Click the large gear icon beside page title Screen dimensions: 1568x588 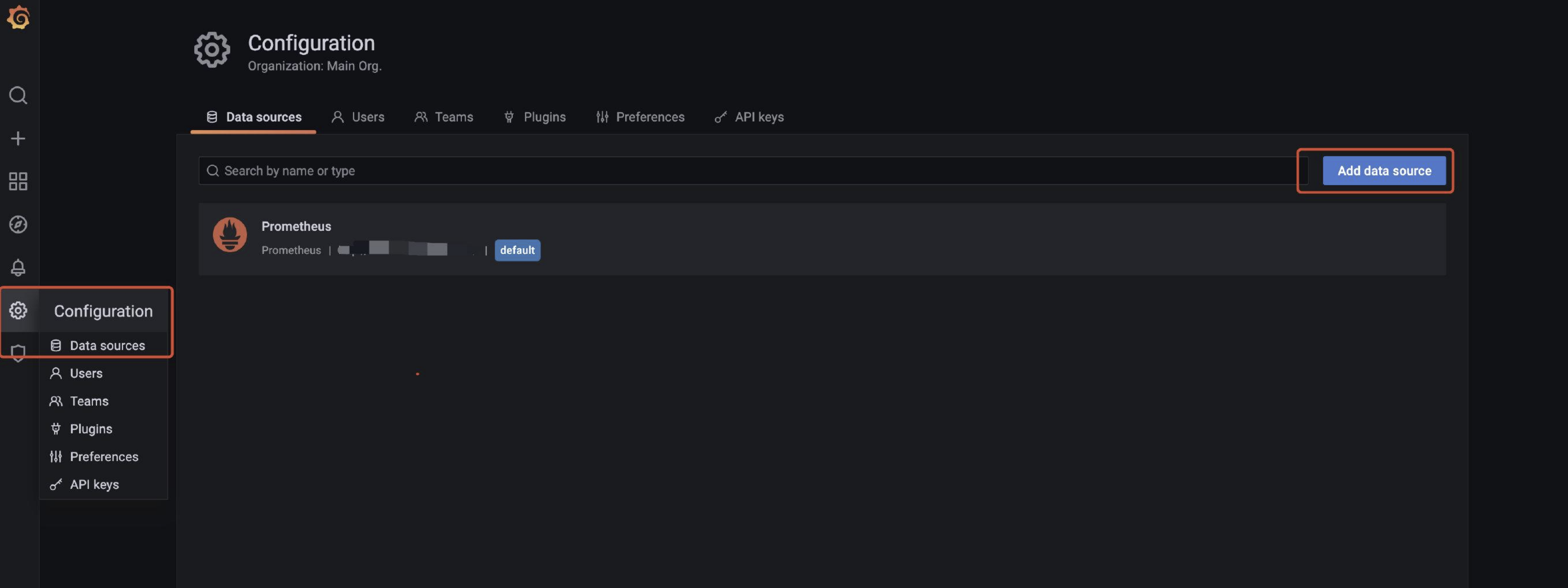coord(212,49)
